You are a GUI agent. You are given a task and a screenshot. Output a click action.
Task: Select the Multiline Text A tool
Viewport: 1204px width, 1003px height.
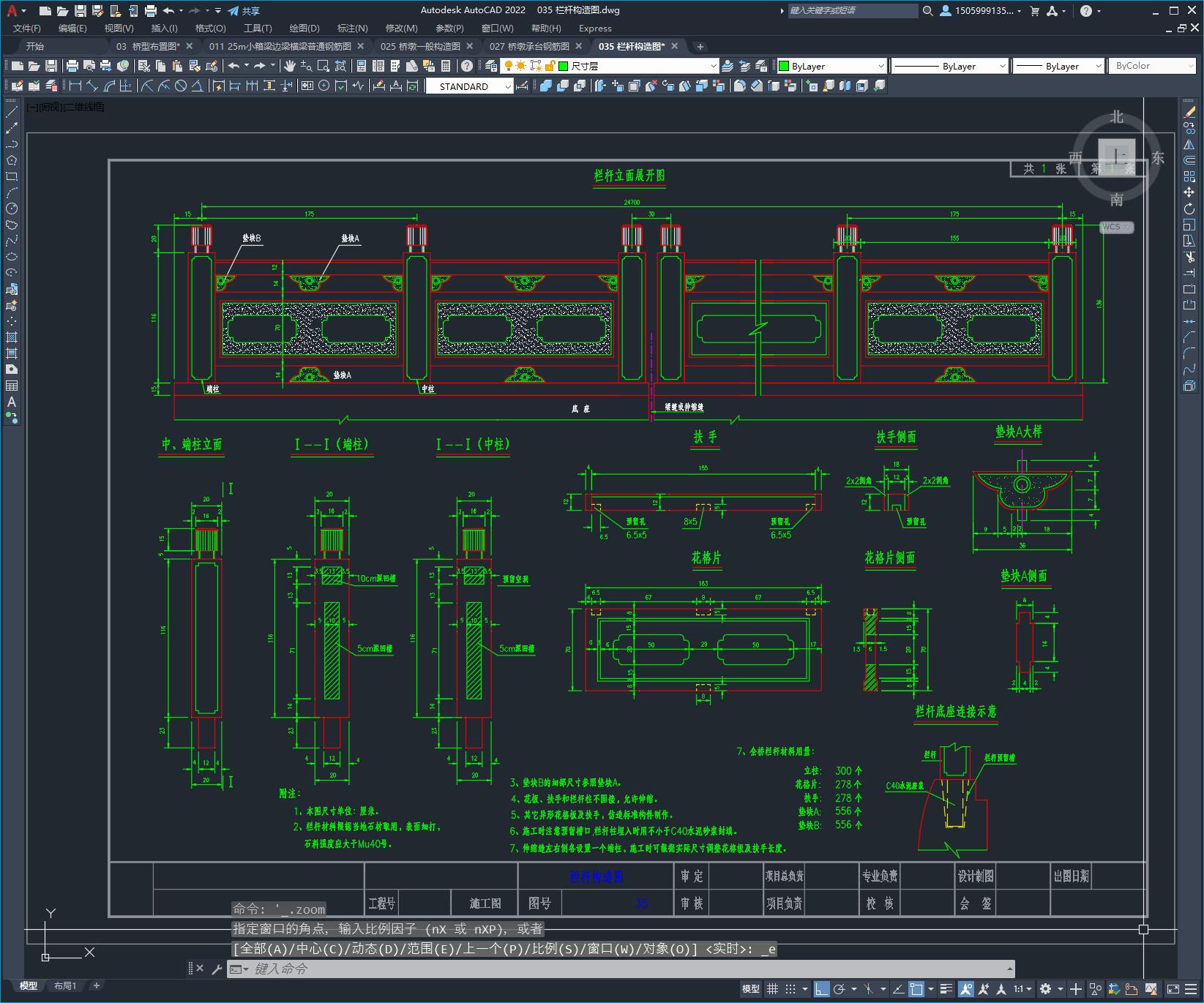pyautogui.click(x=12, y=402)
